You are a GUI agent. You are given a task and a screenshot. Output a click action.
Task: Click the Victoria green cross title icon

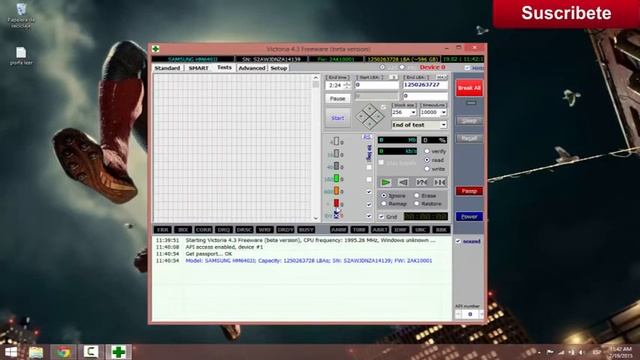click(x=156, y=49)
